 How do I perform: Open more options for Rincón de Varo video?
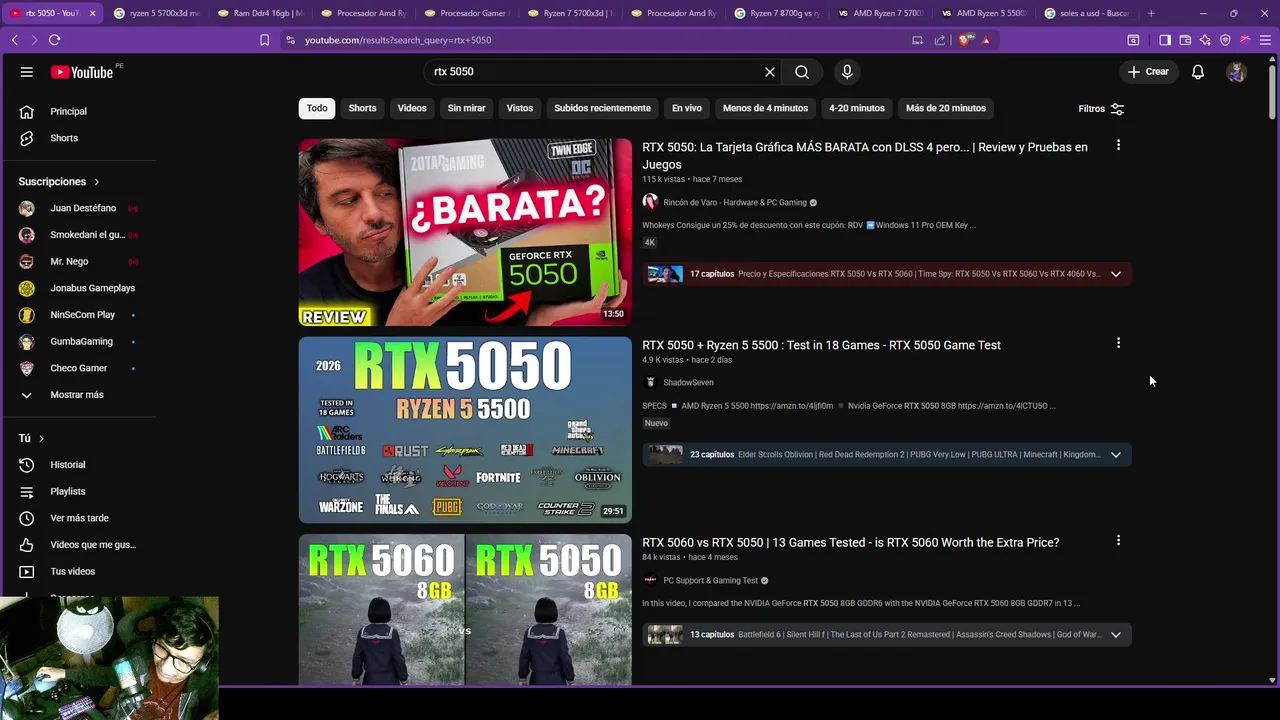pyautogui.click(x=1118, y=146)
